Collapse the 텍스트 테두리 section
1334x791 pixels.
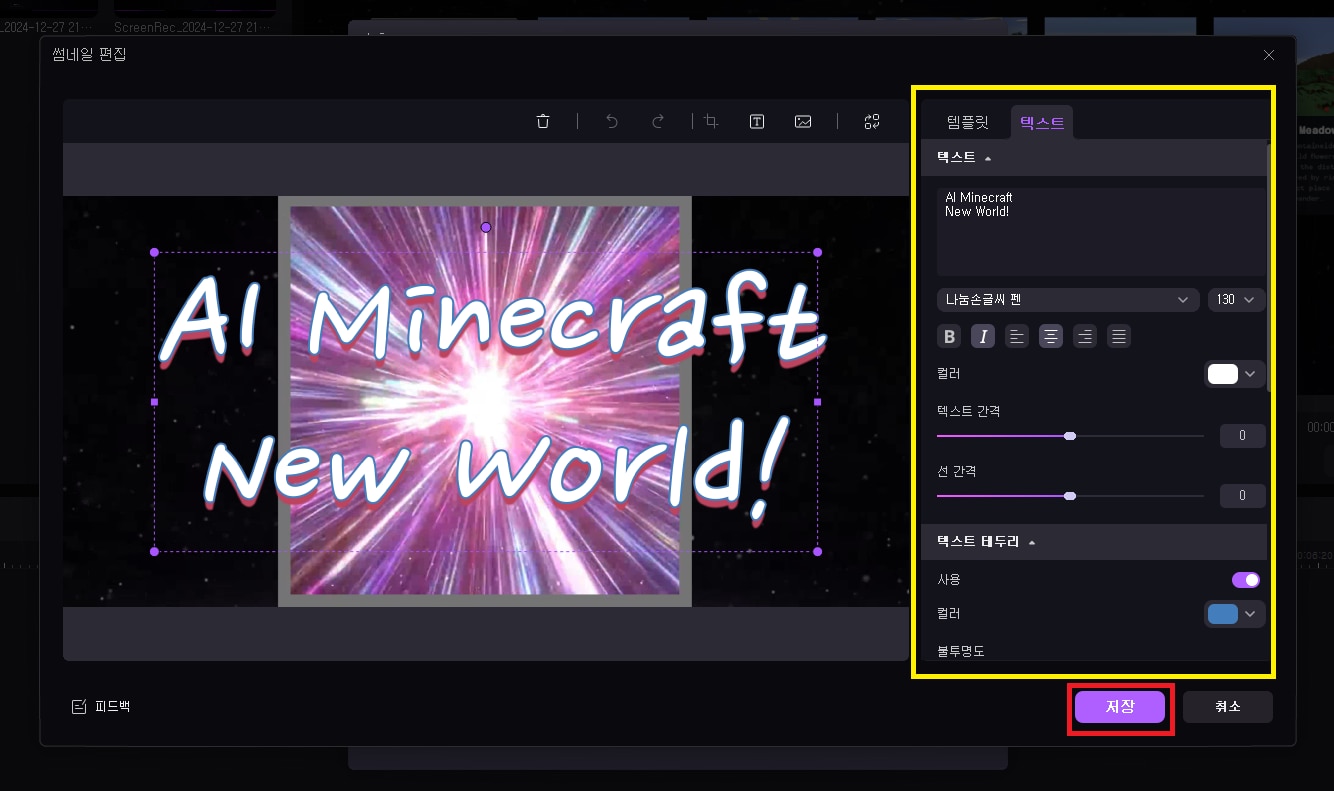pos(1094,542)
